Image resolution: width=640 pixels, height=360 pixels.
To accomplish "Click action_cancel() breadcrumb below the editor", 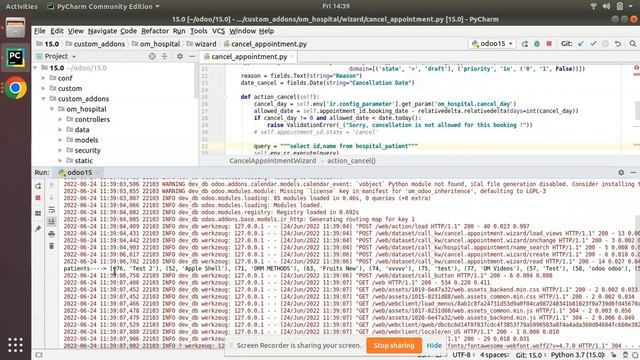I will (351, 160).
